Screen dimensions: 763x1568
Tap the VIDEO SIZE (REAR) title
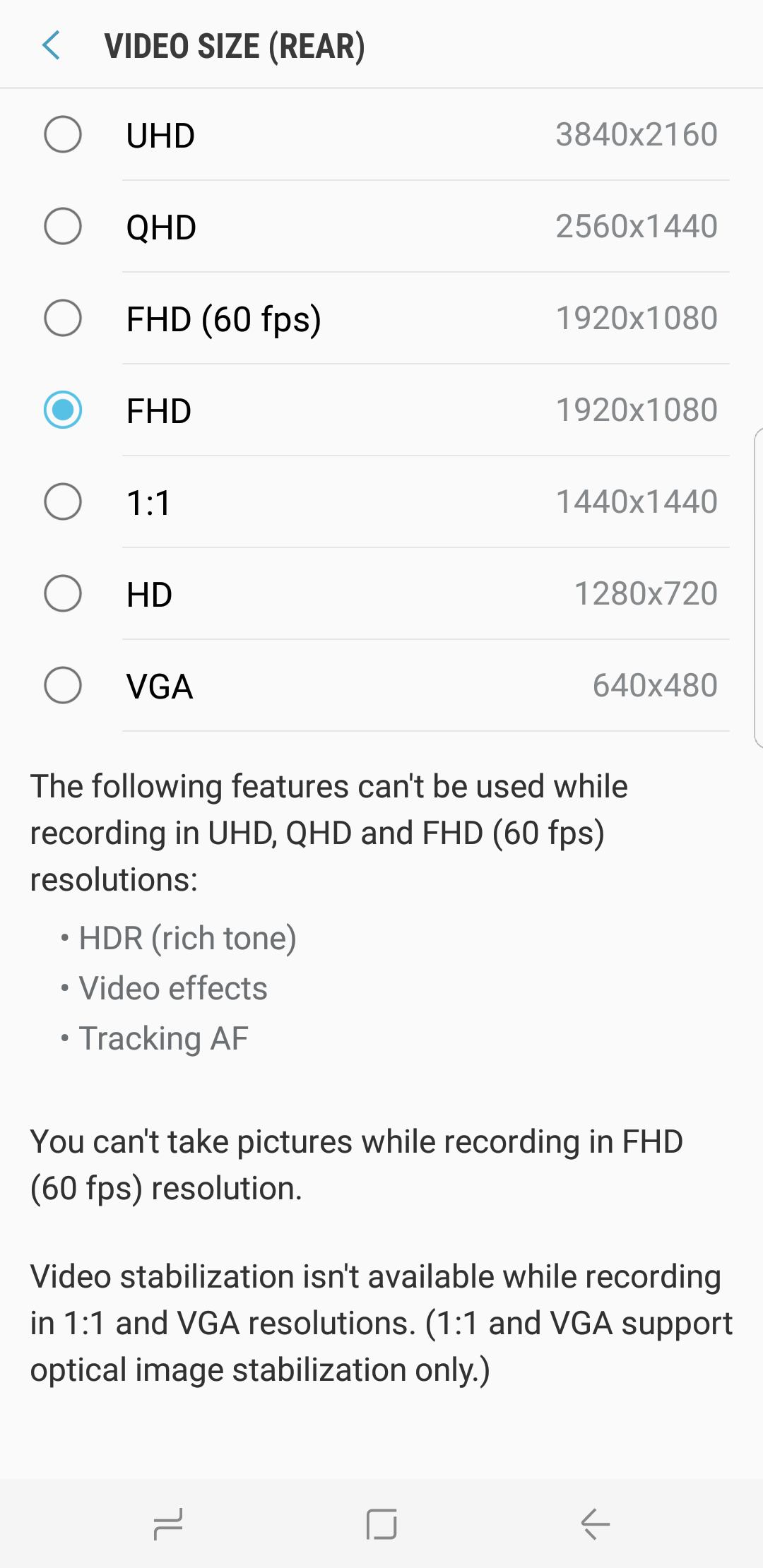(x=235, y=47)
